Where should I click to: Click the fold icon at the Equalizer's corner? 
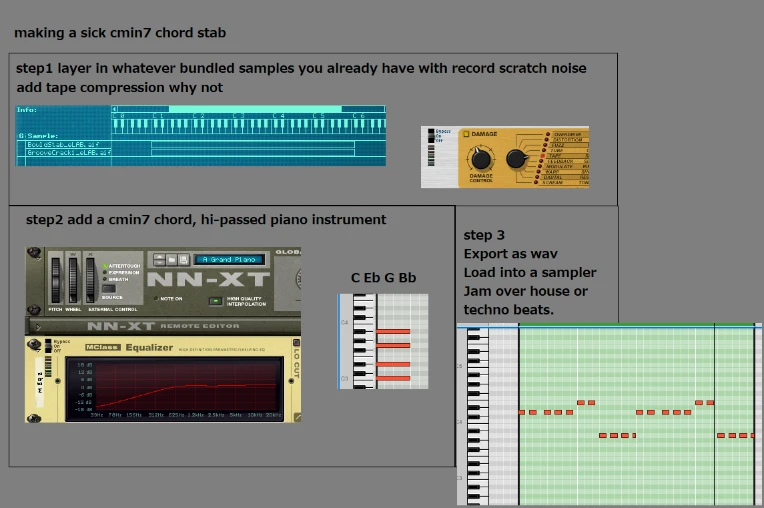297,417
